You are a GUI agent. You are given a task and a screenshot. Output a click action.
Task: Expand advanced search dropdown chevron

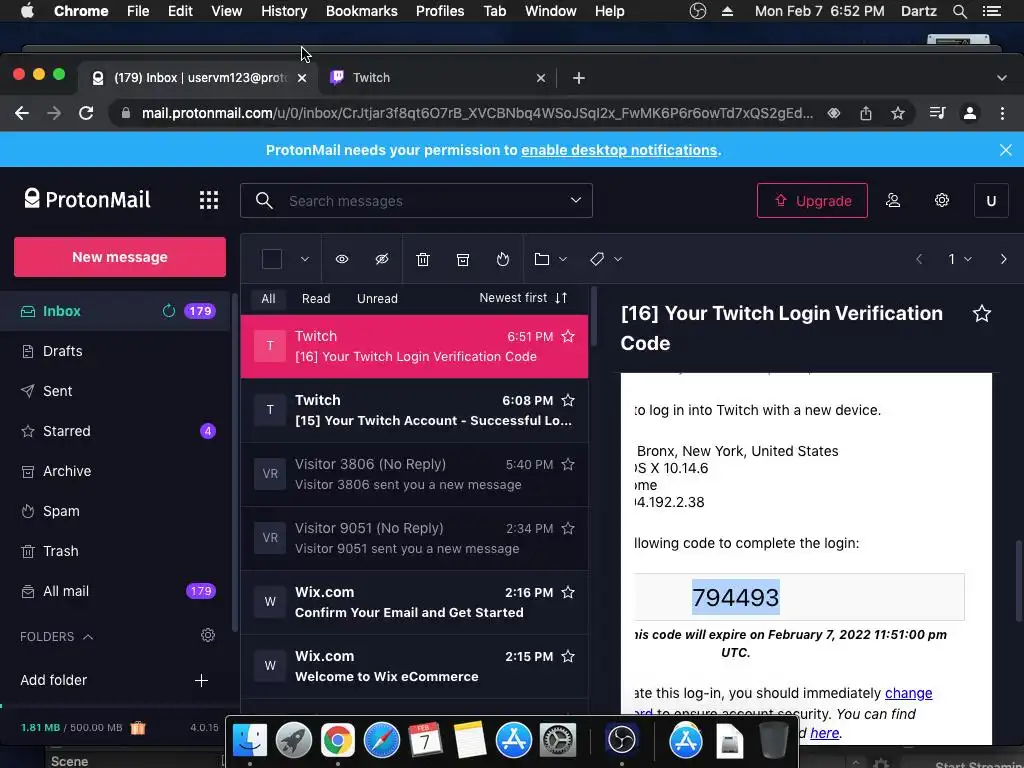pos(575,200)
